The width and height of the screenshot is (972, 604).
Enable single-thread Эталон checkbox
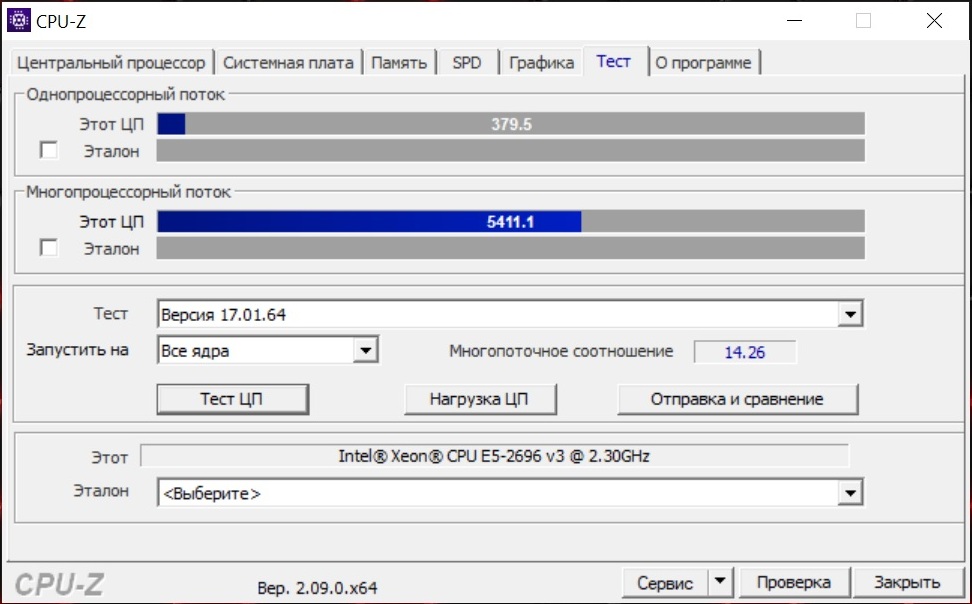pyautogui.click(x=48, y=150)
